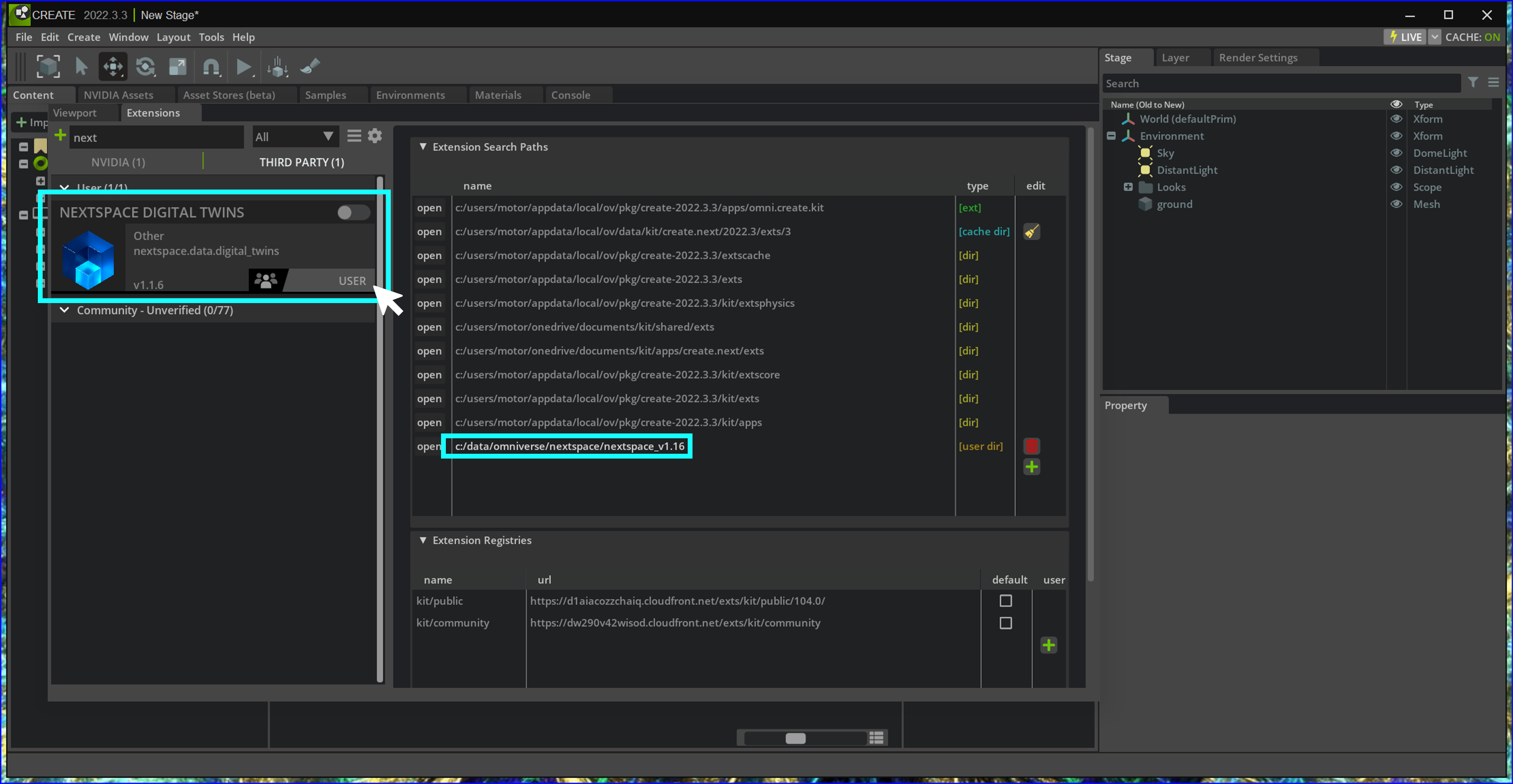Screen dimensions: 1513x784
Task: Select the Move tool in toolbar
Action: pos(113,66)
